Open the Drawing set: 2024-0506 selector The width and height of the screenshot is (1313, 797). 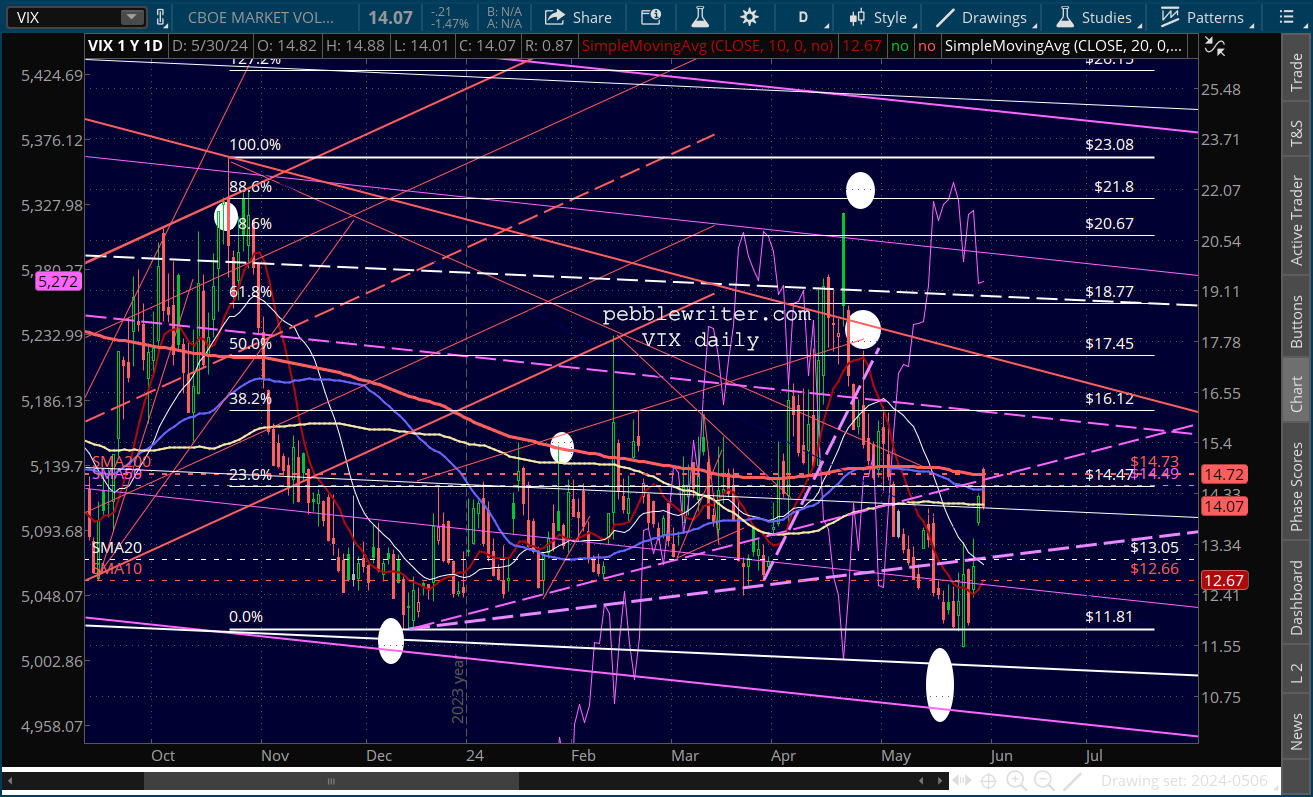pos(1188,781)
